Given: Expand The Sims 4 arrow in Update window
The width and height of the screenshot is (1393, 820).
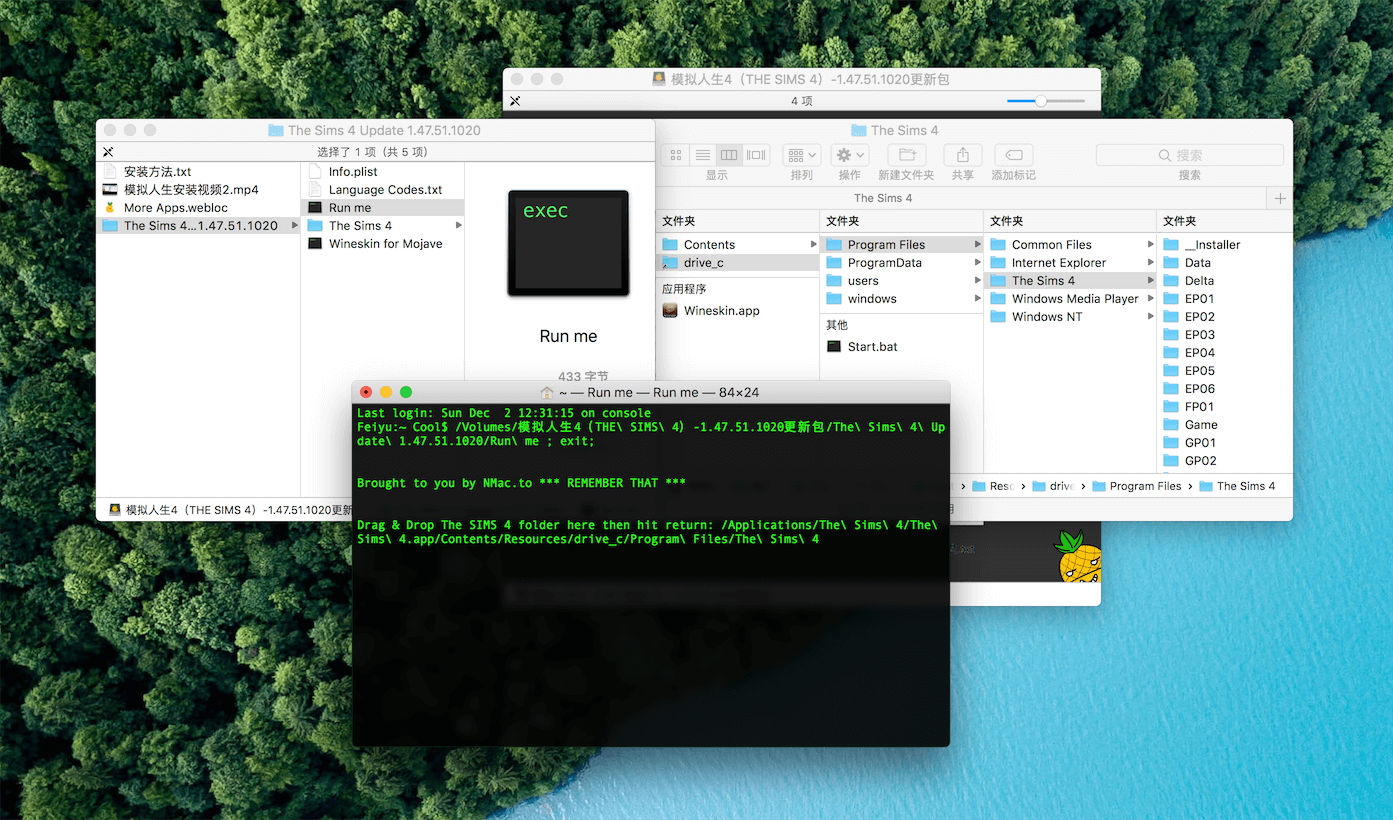Looking at the screenshot, I should coord(459,226).
